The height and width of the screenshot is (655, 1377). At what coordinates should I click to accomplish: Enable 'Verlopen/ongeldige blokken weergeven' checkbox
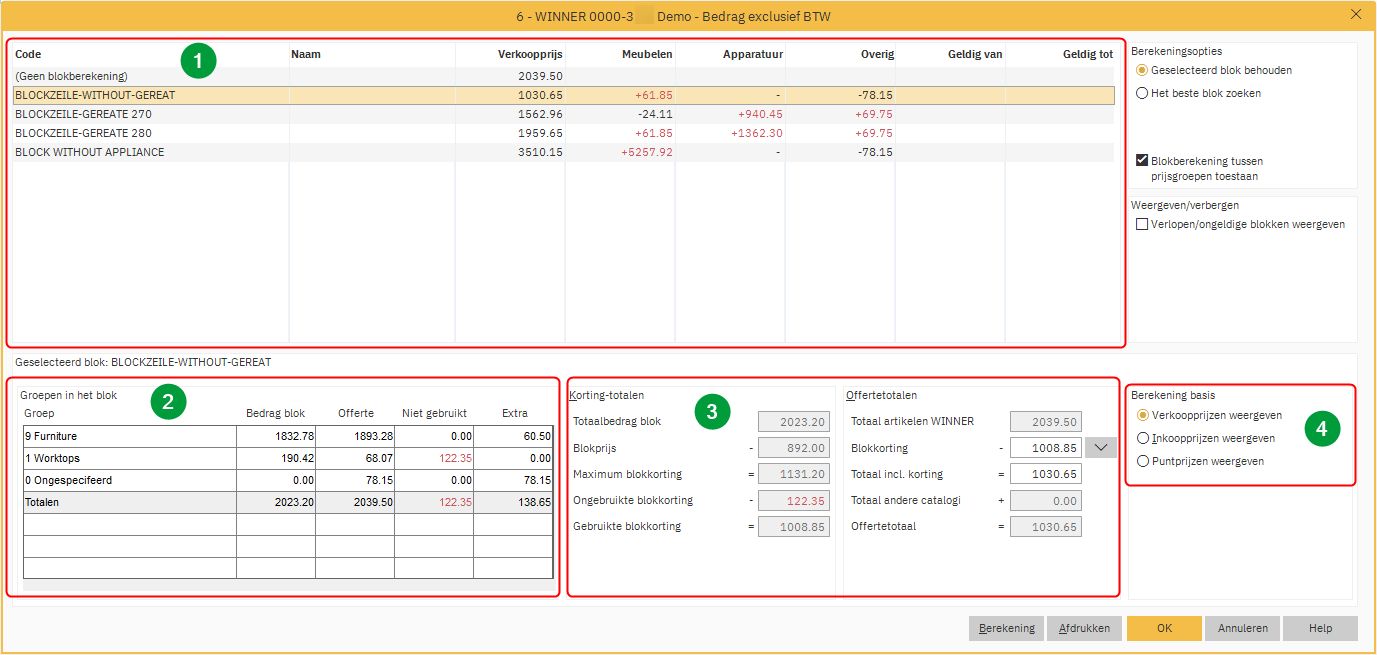tap(1142, 225)
